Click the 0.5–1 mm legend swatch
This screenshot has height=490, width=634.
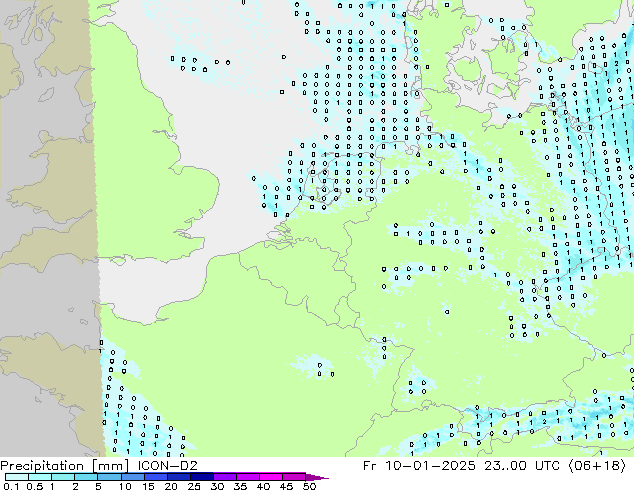tap(40, 477)
